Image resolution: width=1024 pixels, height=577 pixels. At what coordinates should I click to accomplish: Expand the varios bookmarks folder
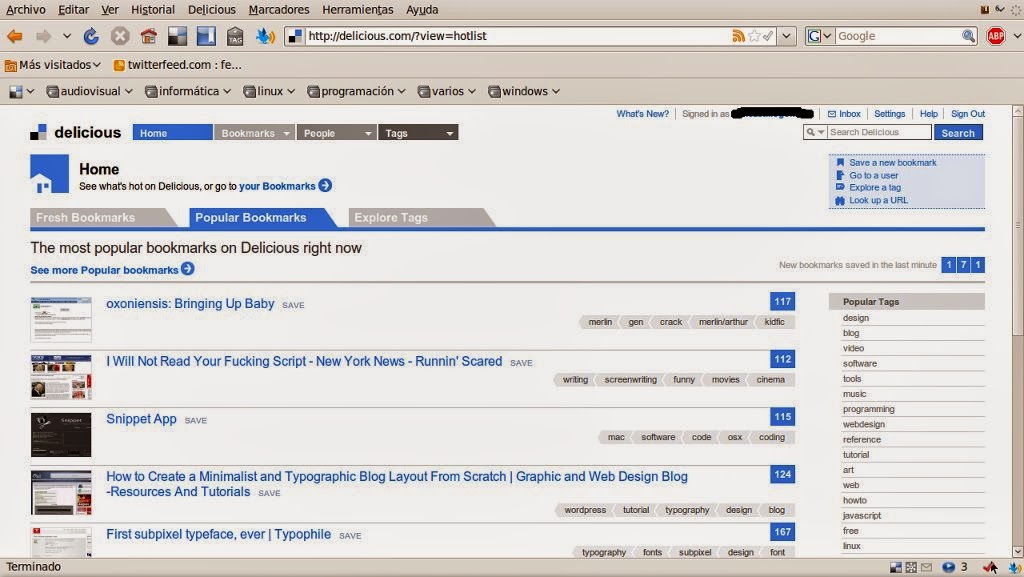447,91
